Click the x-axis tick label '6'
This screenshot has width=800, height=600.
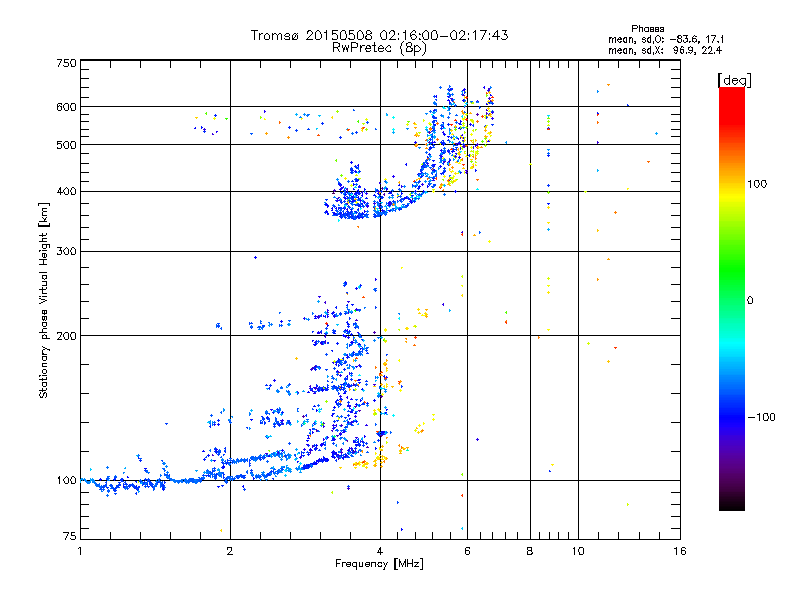coord(467,551)
